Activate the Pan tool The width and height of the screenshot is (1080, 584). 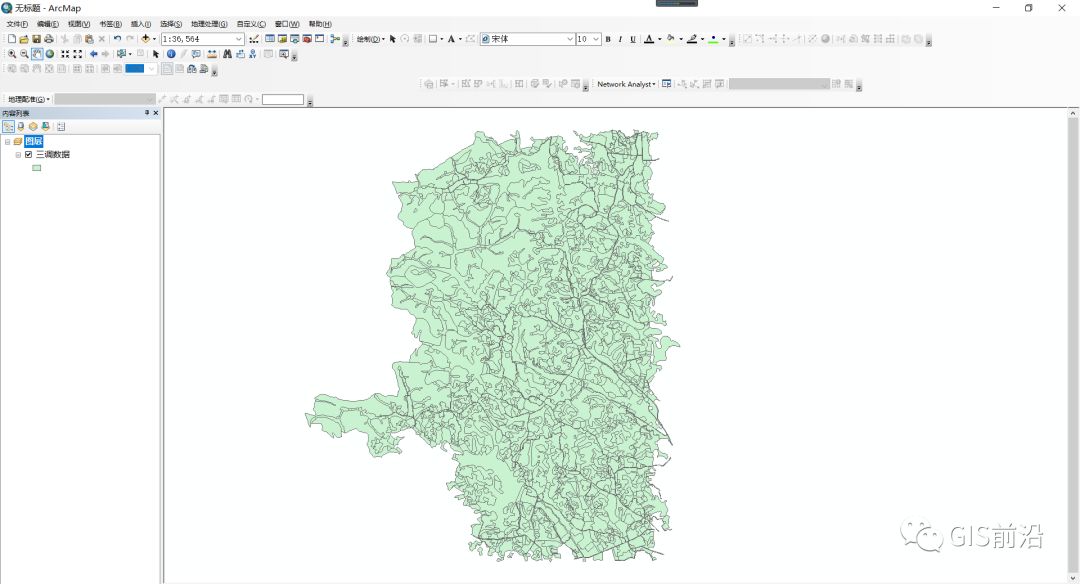(37, 54)
